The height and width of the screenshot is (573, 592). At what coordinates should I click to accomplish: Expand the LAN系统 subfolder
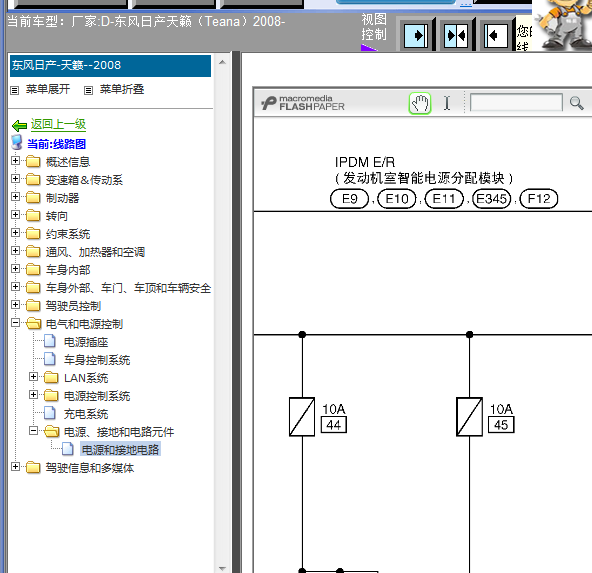click(34, 376)
